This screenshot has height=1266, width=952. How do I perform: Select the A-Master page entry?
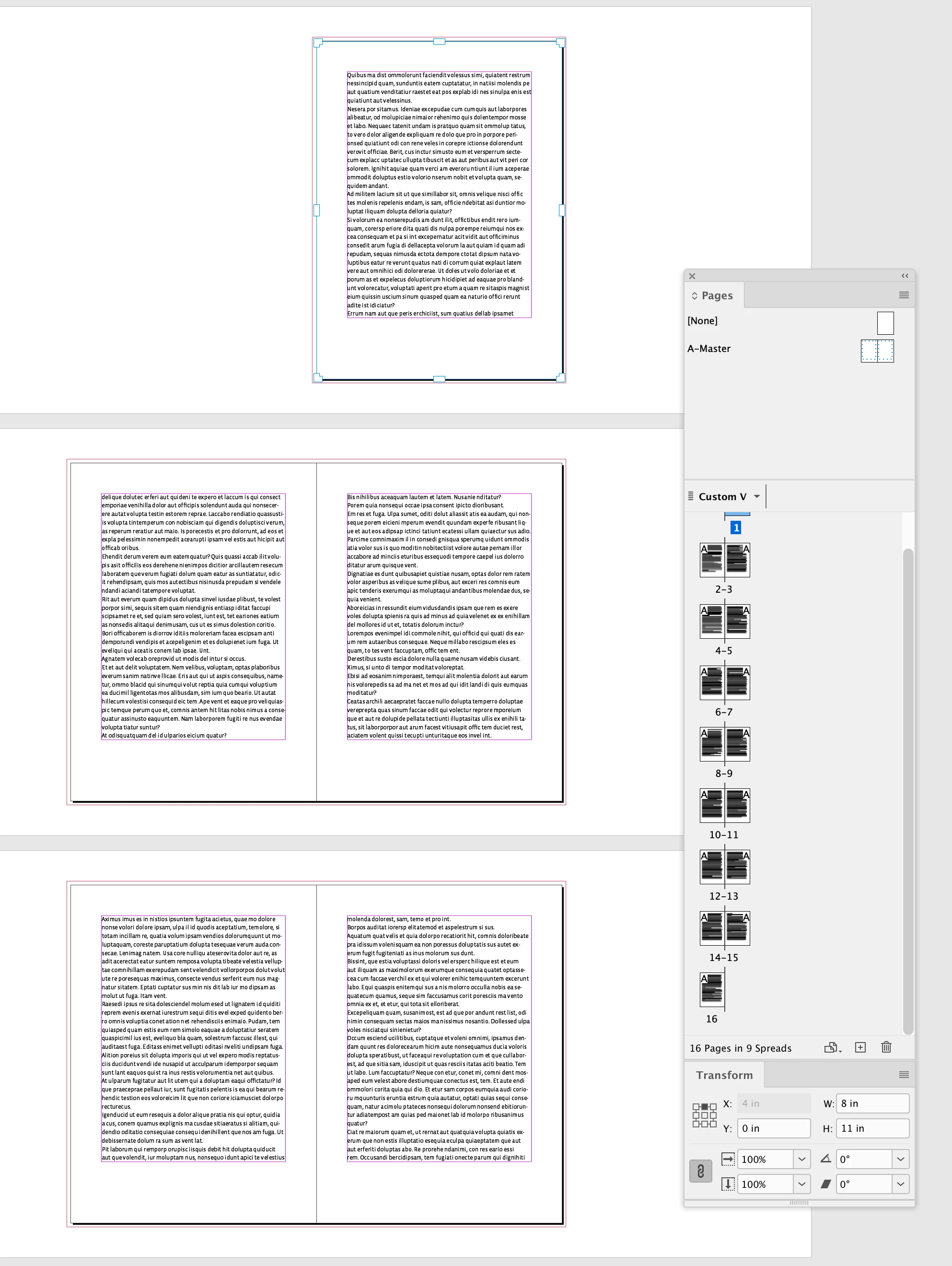[709, 349]
